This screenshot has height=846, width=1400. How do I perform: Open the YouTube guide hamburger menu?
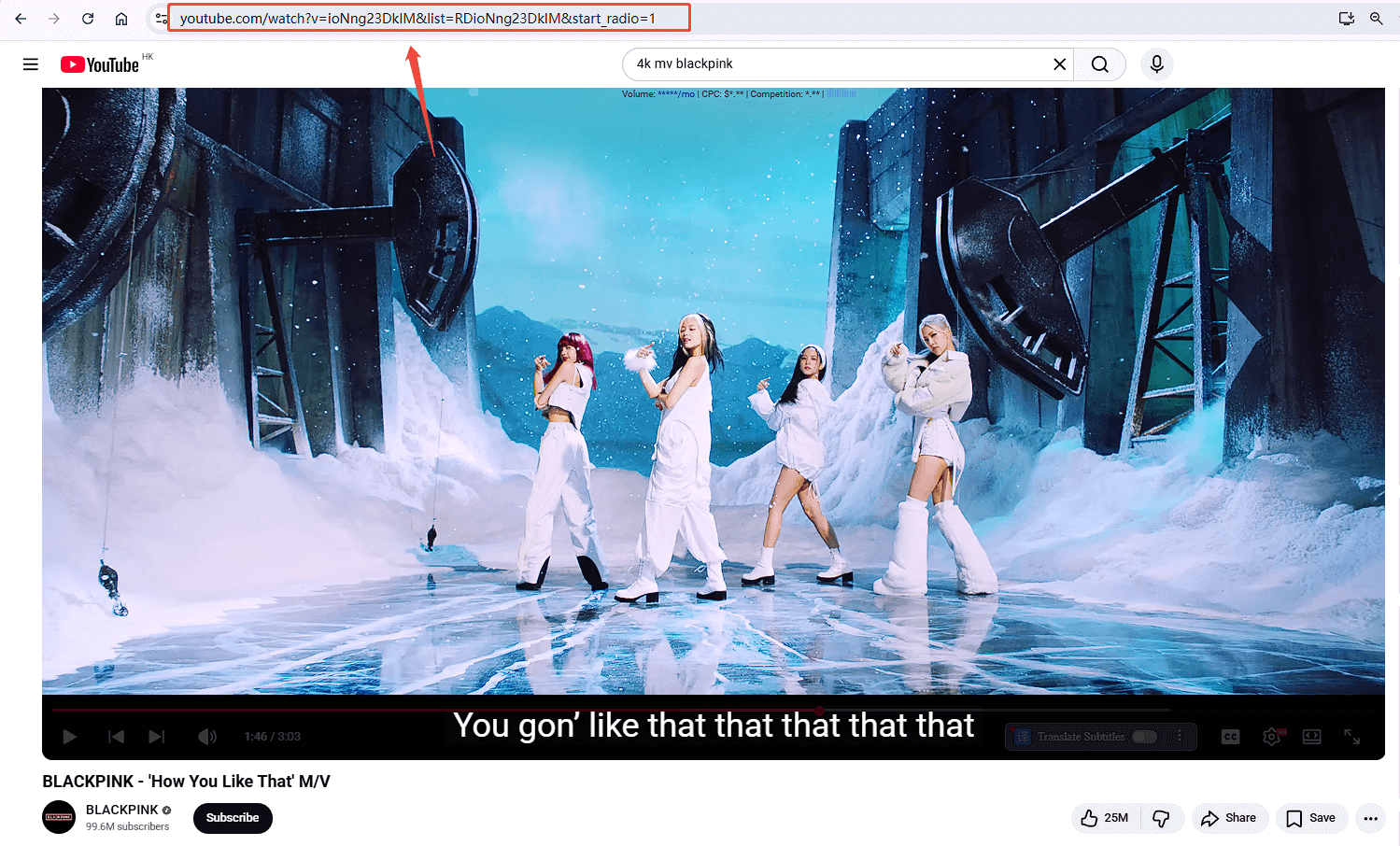(31, 64)
